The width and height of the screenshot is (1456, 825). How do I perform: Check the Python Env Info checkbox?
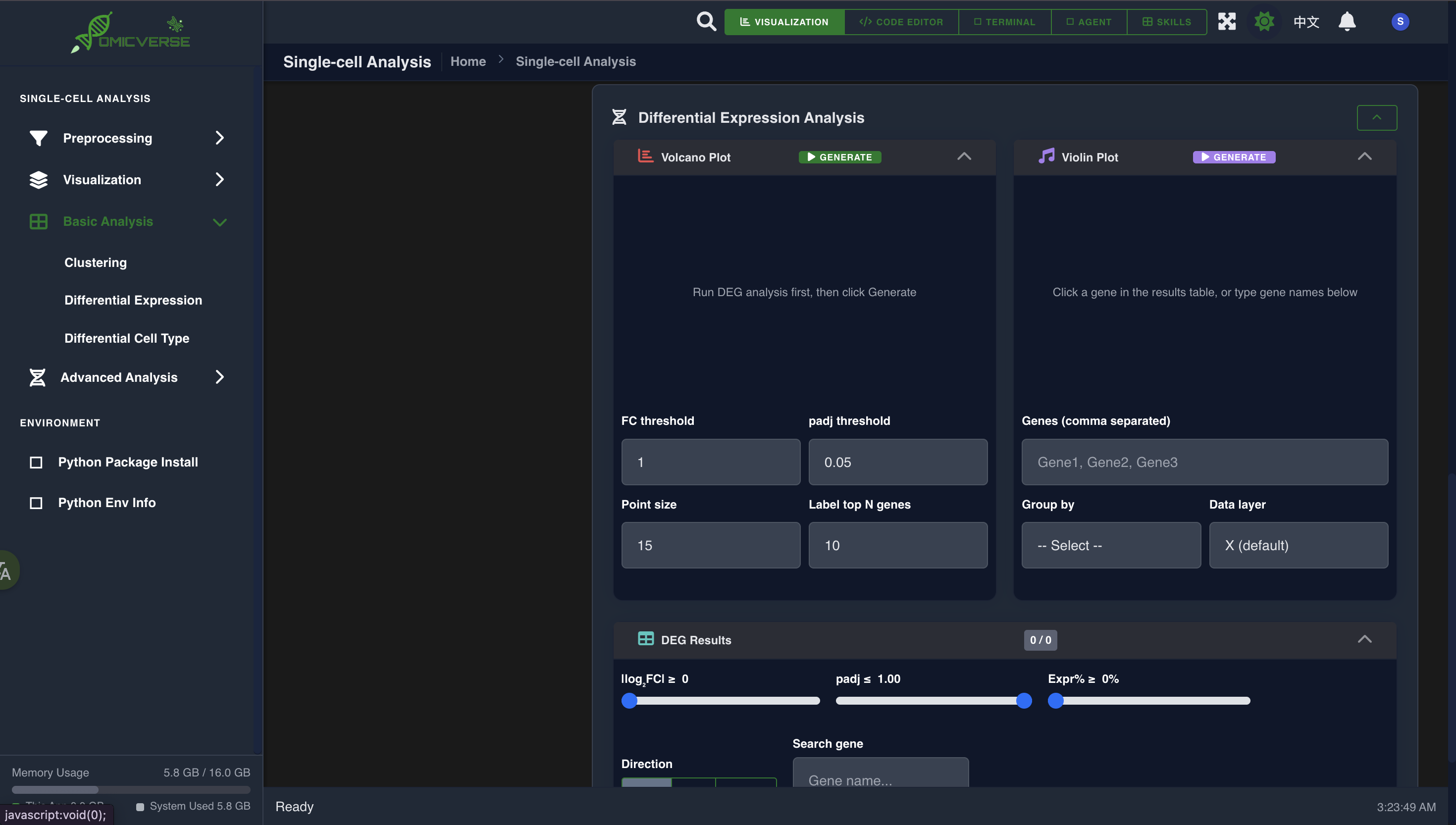click(36, 503)
